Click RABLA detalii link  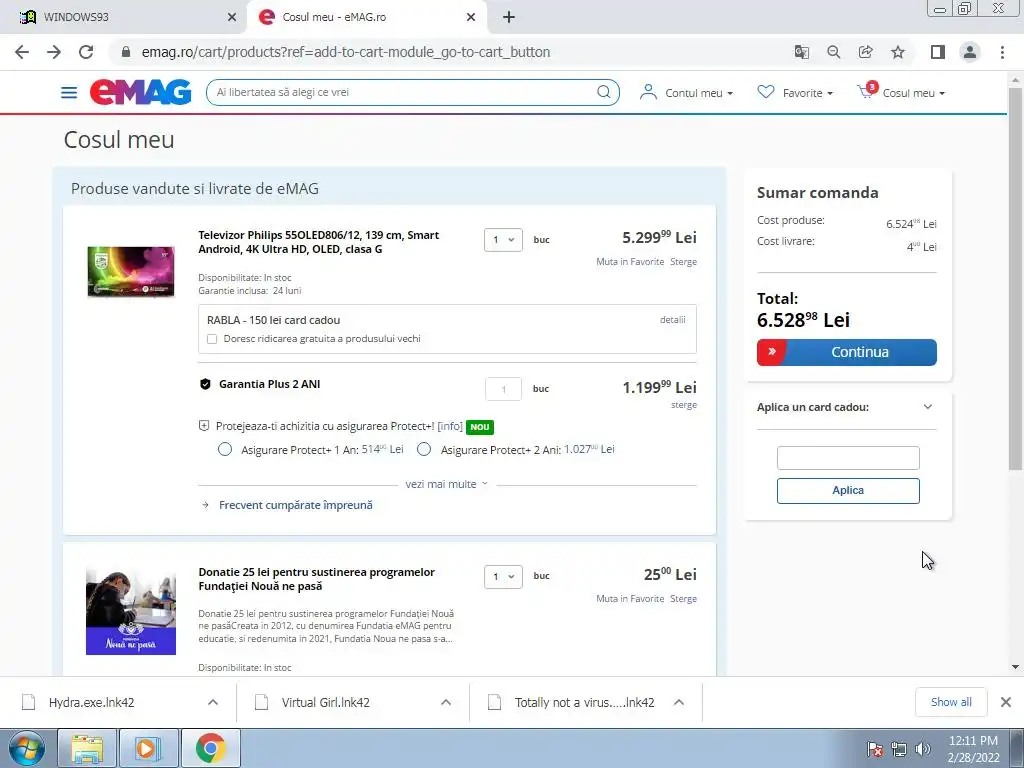pos(672,320)
